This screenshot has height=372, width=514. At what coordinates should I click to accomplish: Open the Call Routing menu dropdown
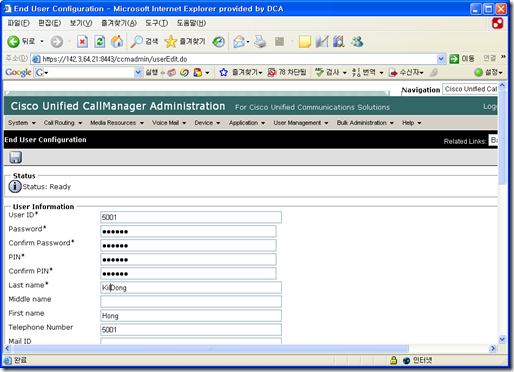pos(63,123)
